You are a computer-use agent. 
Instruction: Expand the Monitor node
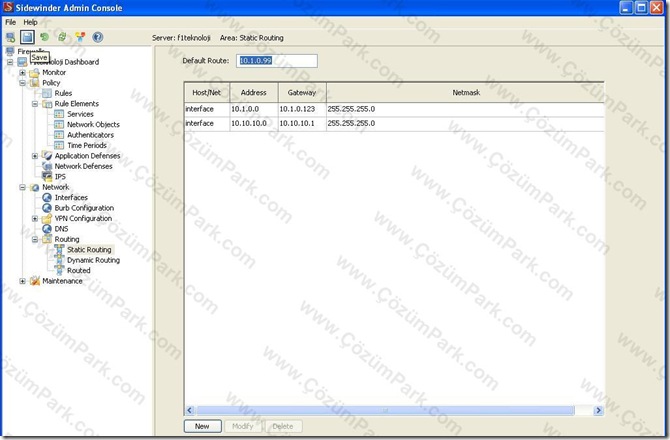22,73
